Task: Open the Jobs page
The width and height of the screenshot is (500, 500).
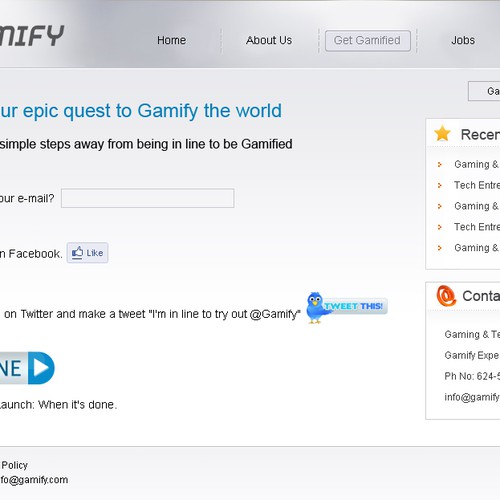Action: click(463, 40)
